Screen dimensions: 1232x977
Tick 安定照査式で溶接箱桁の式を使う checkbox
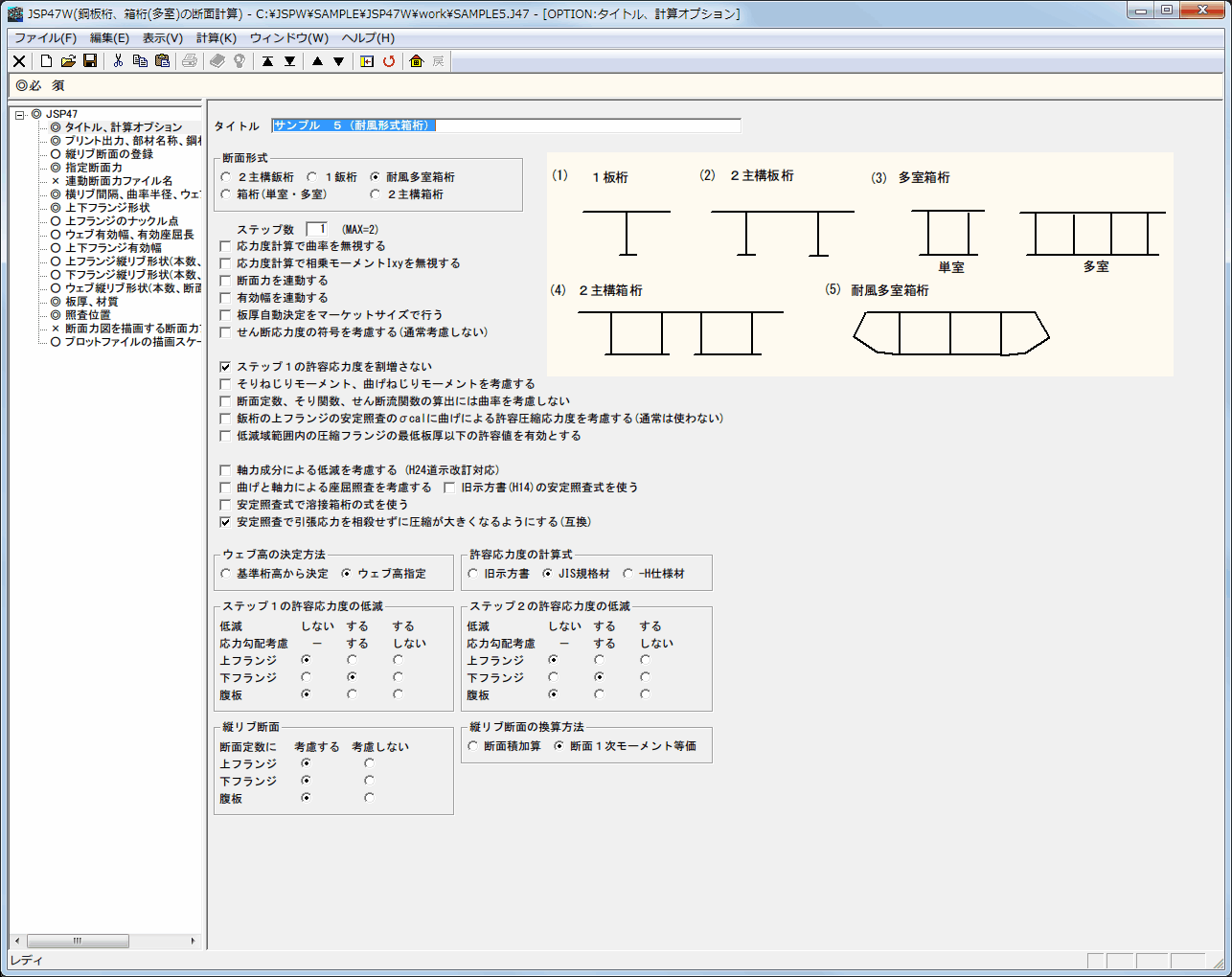226,505
